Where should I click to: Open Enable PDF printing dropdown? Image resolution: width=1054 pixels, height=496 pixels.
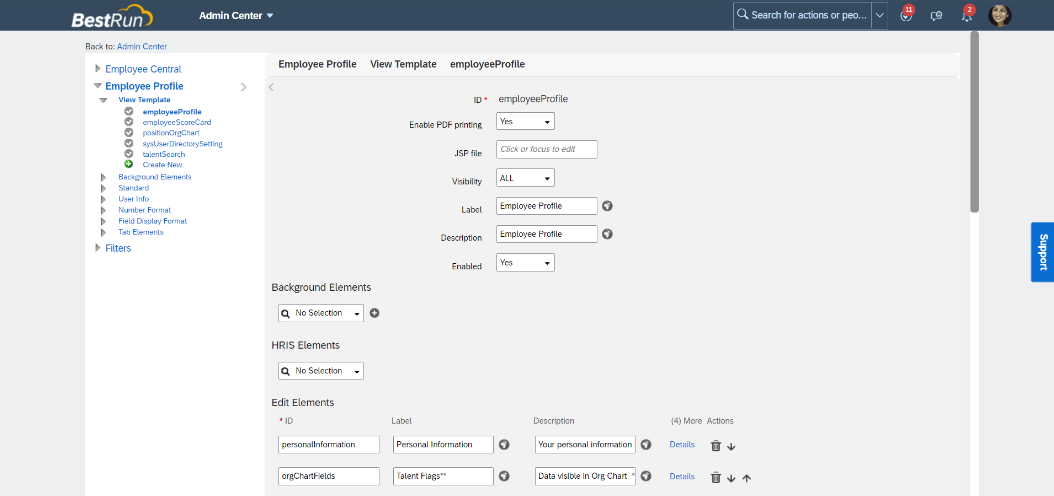525,121
